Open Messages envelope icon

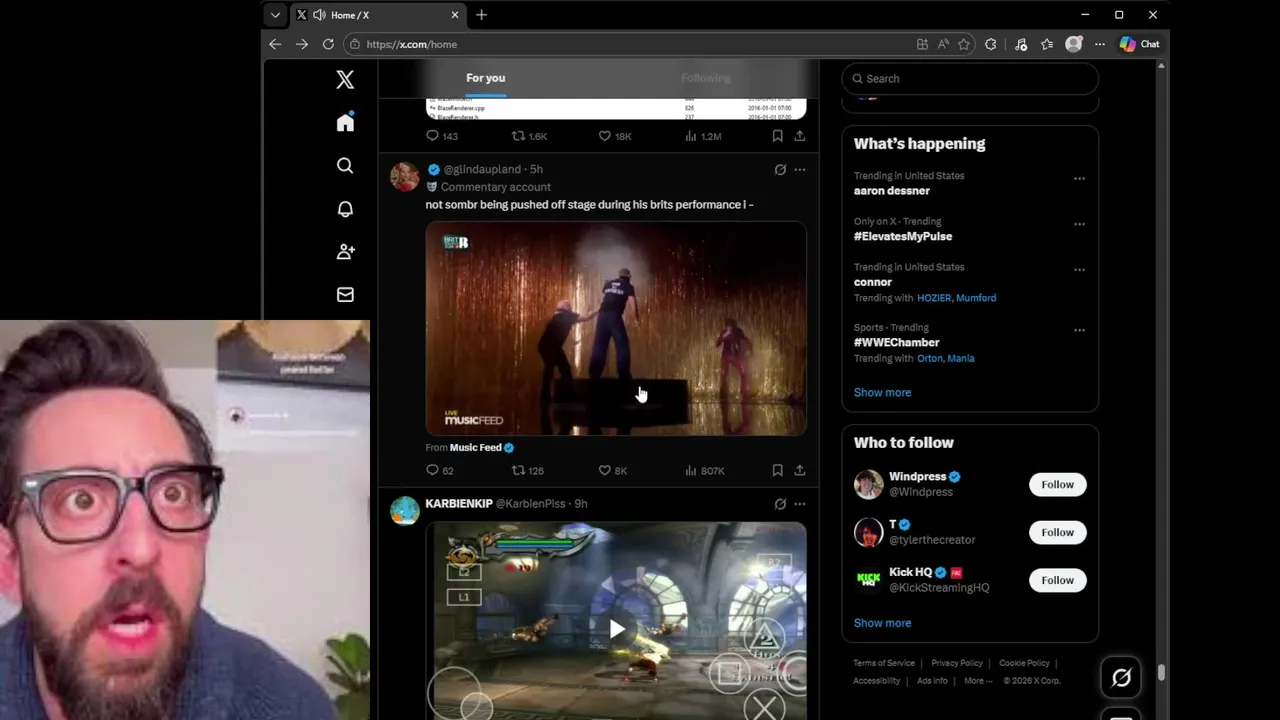[345, 295]
